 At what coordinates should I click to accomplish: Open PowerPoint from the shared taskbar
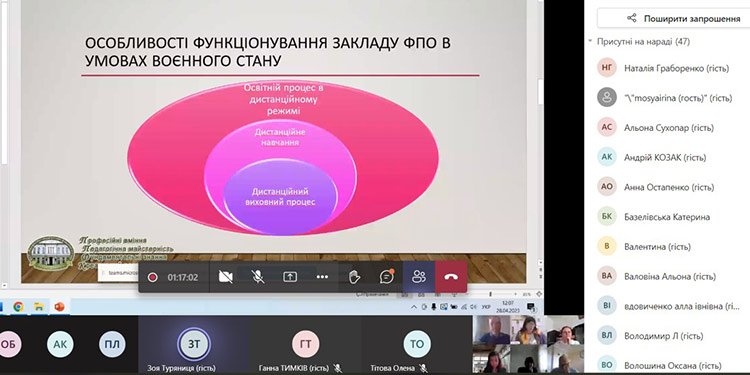tap(59, 307)
